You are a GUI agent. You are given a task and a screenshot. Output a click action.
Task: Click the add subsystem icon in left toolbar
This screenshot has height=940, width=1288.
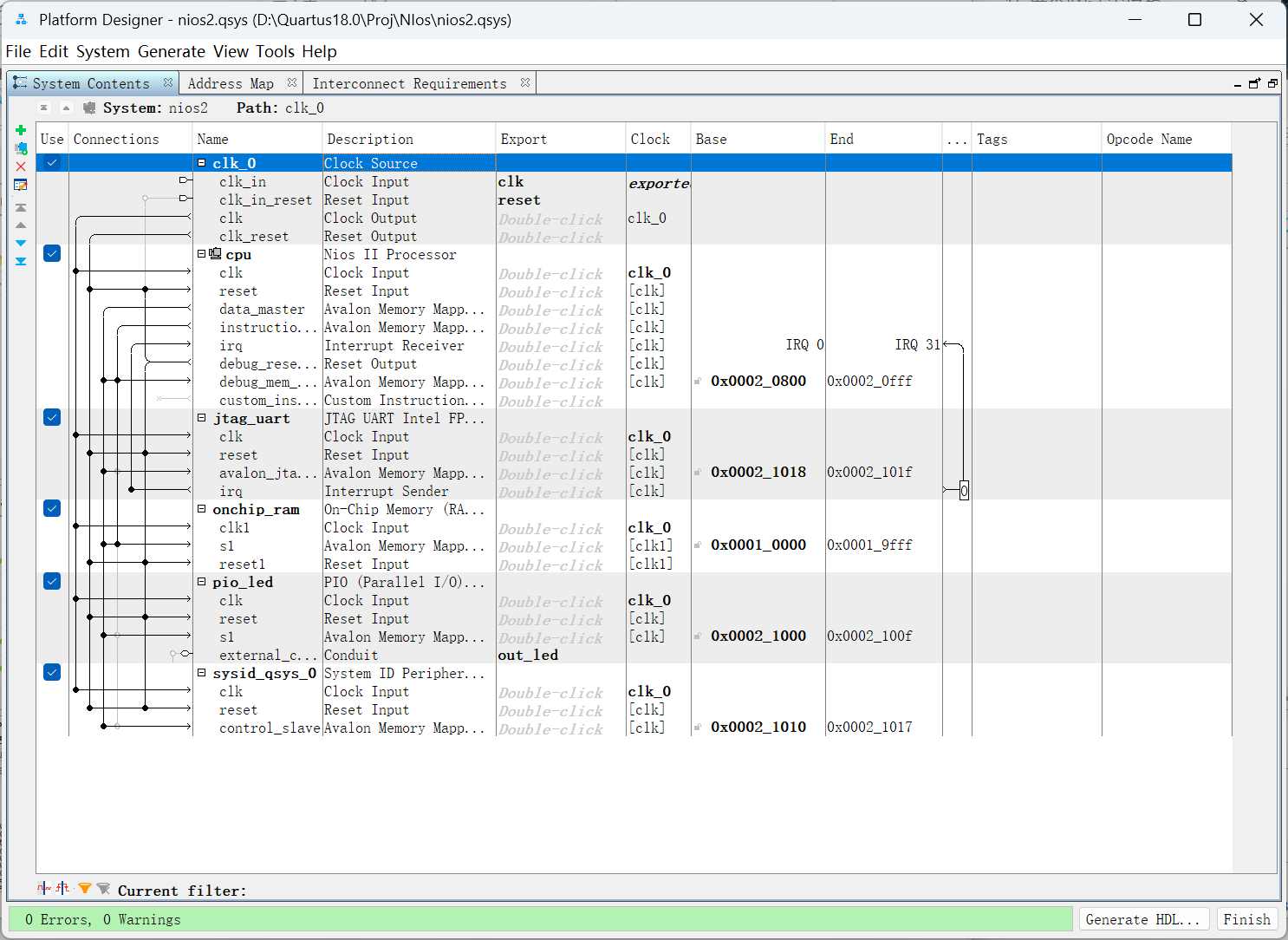pos(21,148)
